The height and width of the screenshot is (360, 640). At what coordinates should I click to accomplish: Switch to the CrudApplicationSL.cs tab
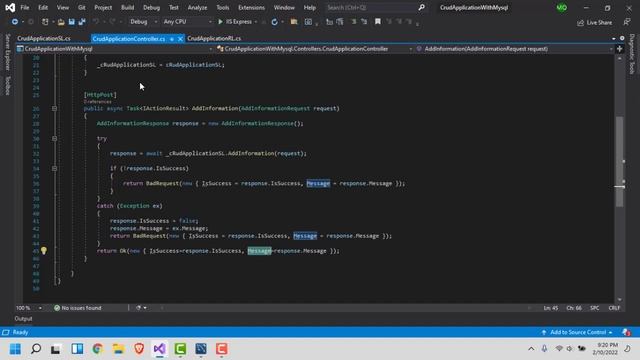point(44,38)
